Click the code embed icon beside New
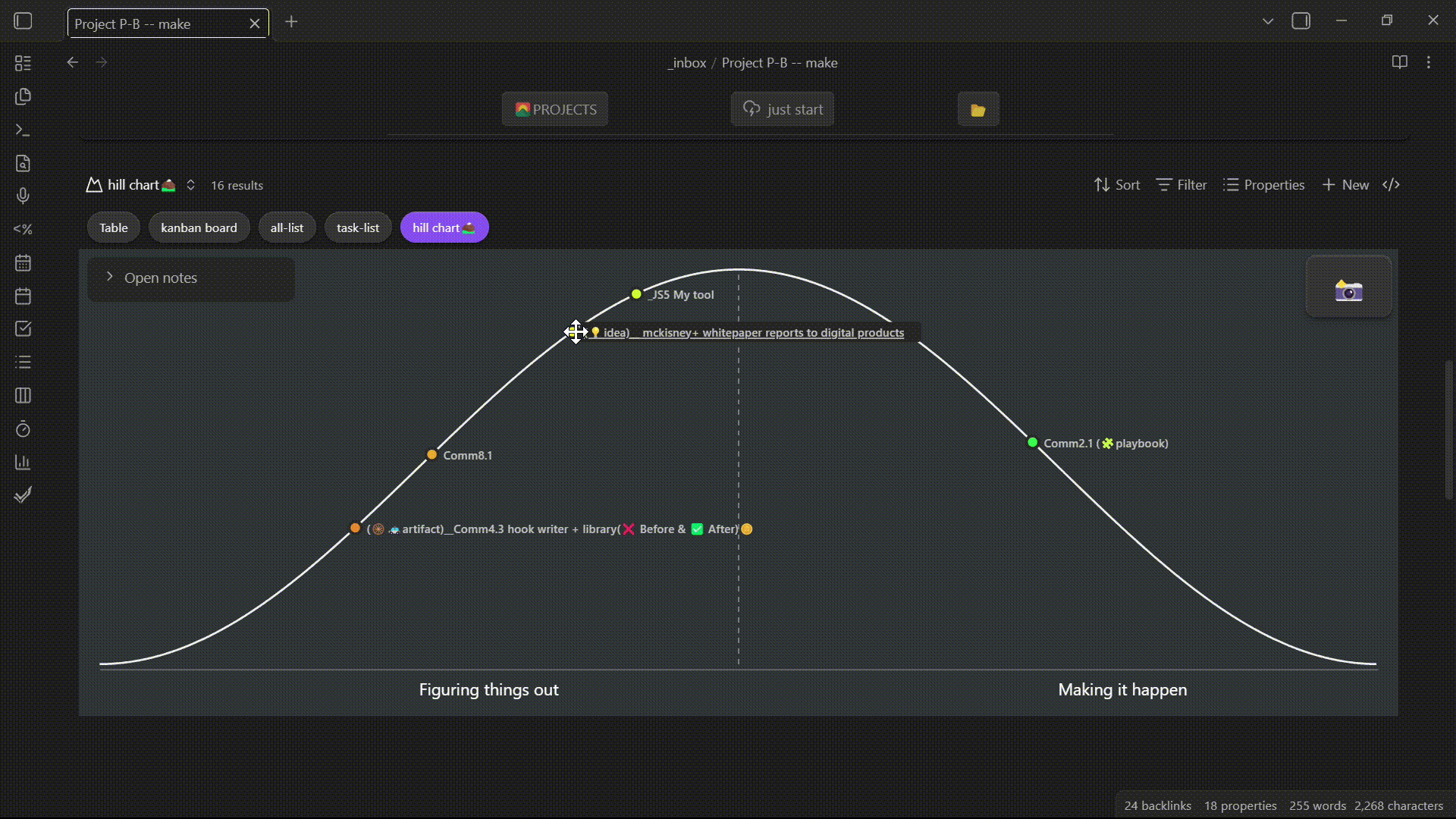 (1391, 185)
